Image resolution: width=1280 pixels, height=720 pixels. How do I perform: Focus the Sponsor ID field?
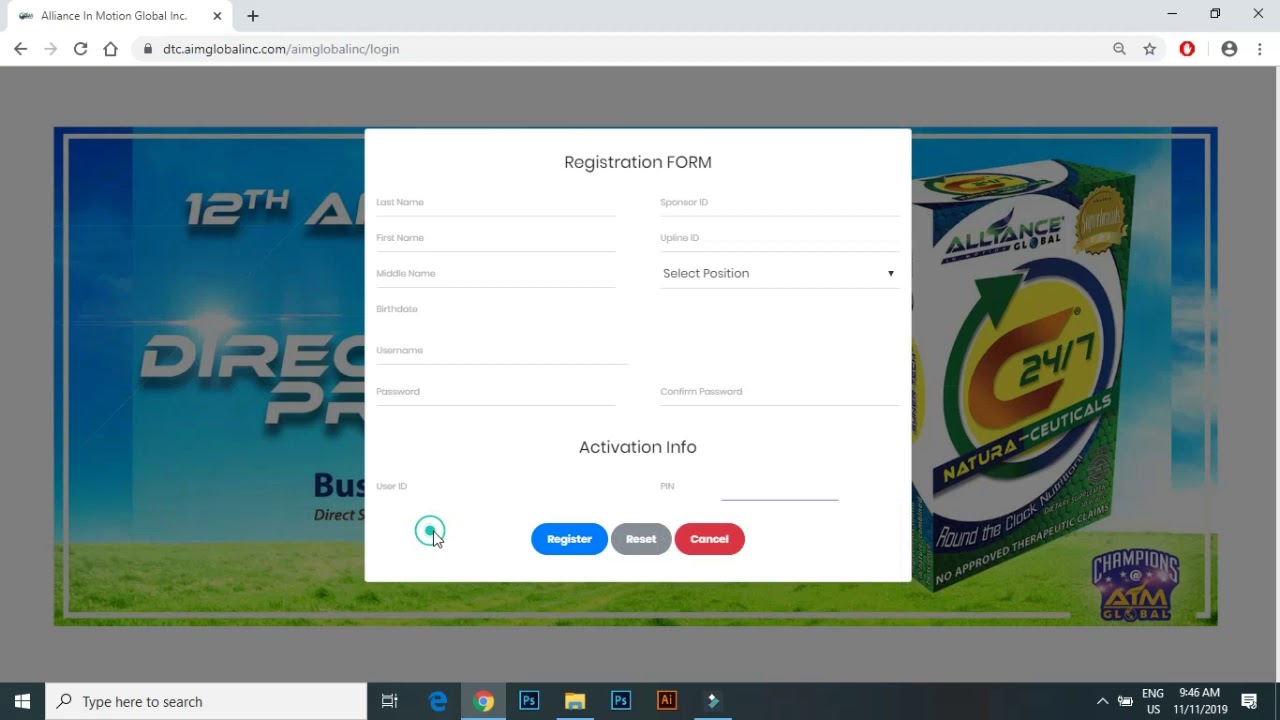(x=779, y=203)
